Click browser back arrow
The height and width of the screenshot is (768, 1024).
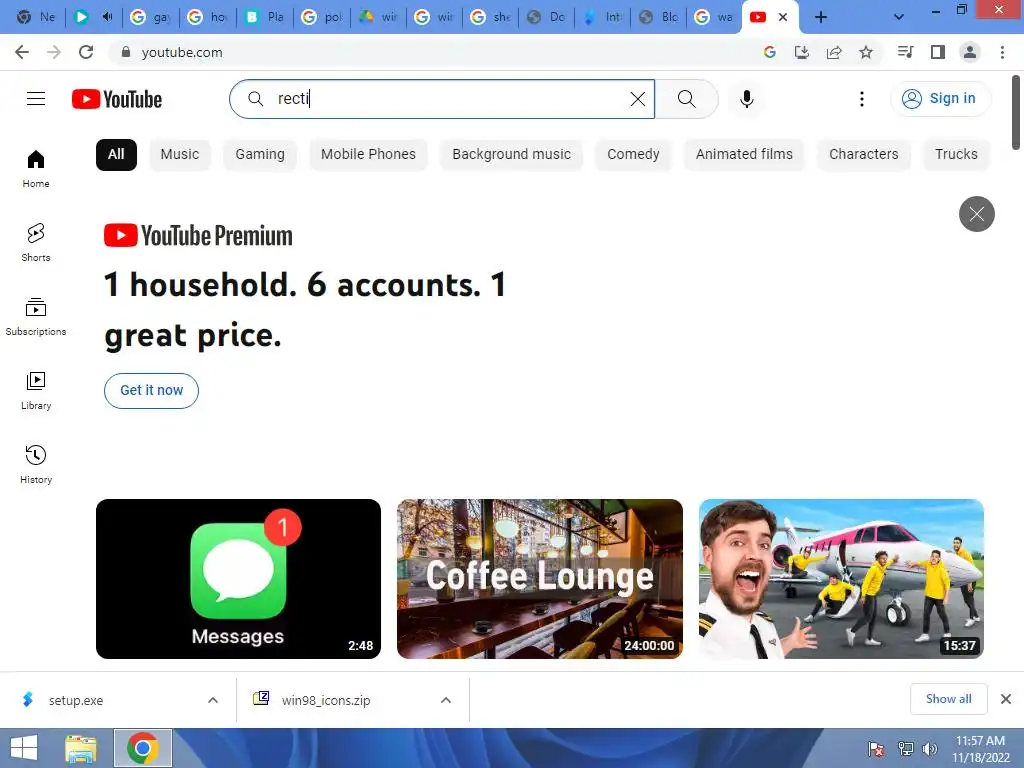22,52
